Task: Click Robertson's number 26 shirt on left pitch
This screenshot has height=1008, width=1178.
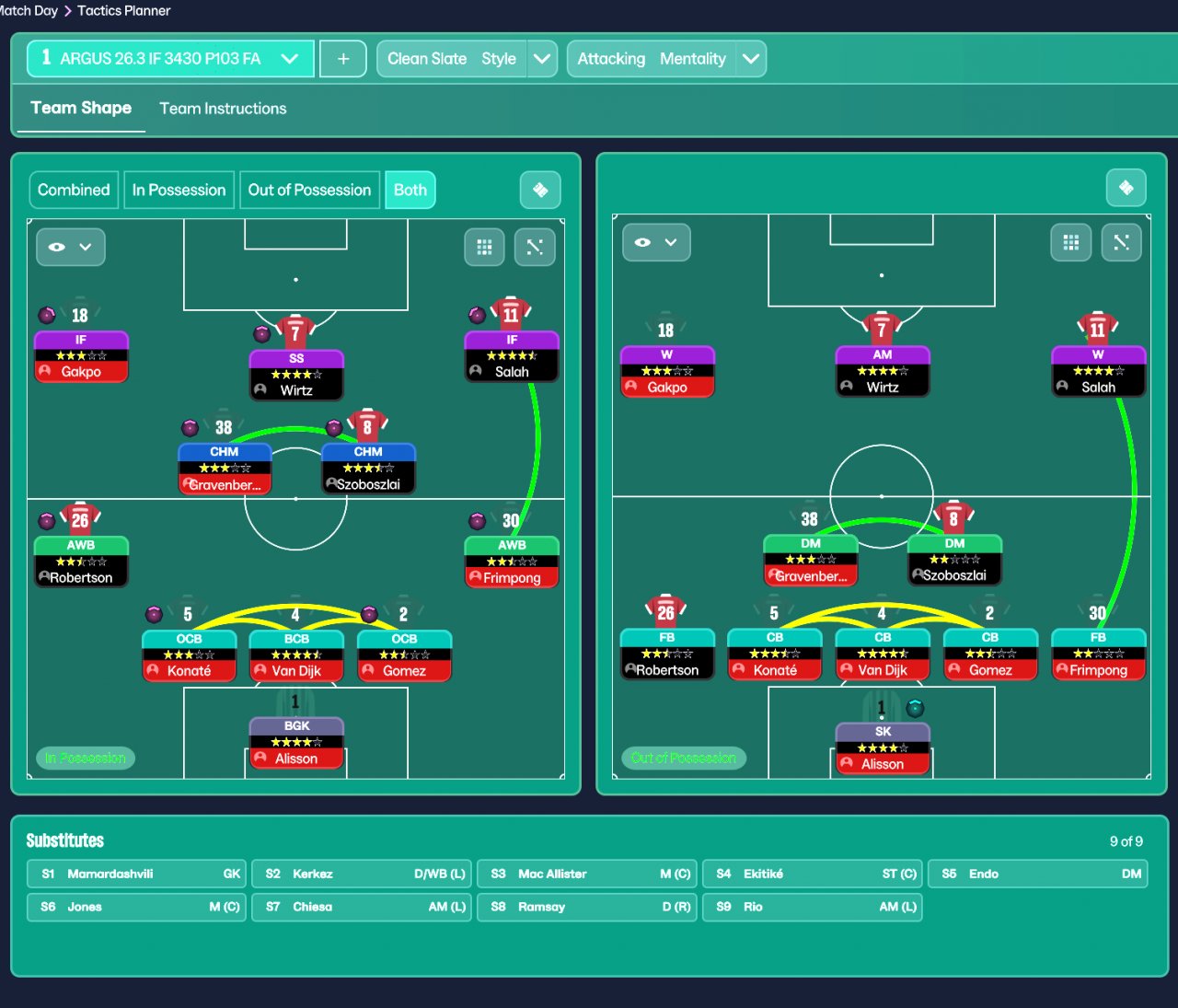Action: pyautogui.click(x=80, y=519)
